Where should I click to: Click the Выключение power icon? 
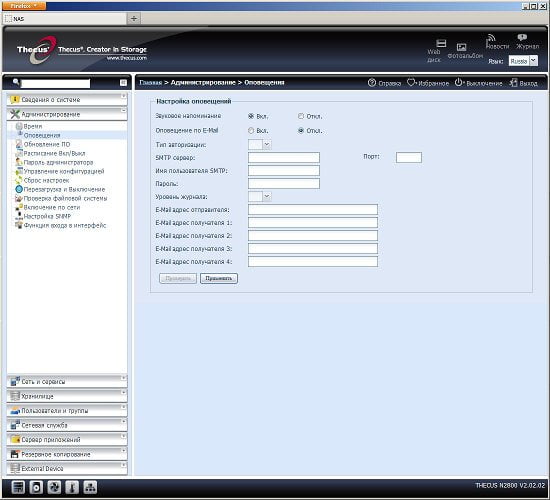pos(458,82)
